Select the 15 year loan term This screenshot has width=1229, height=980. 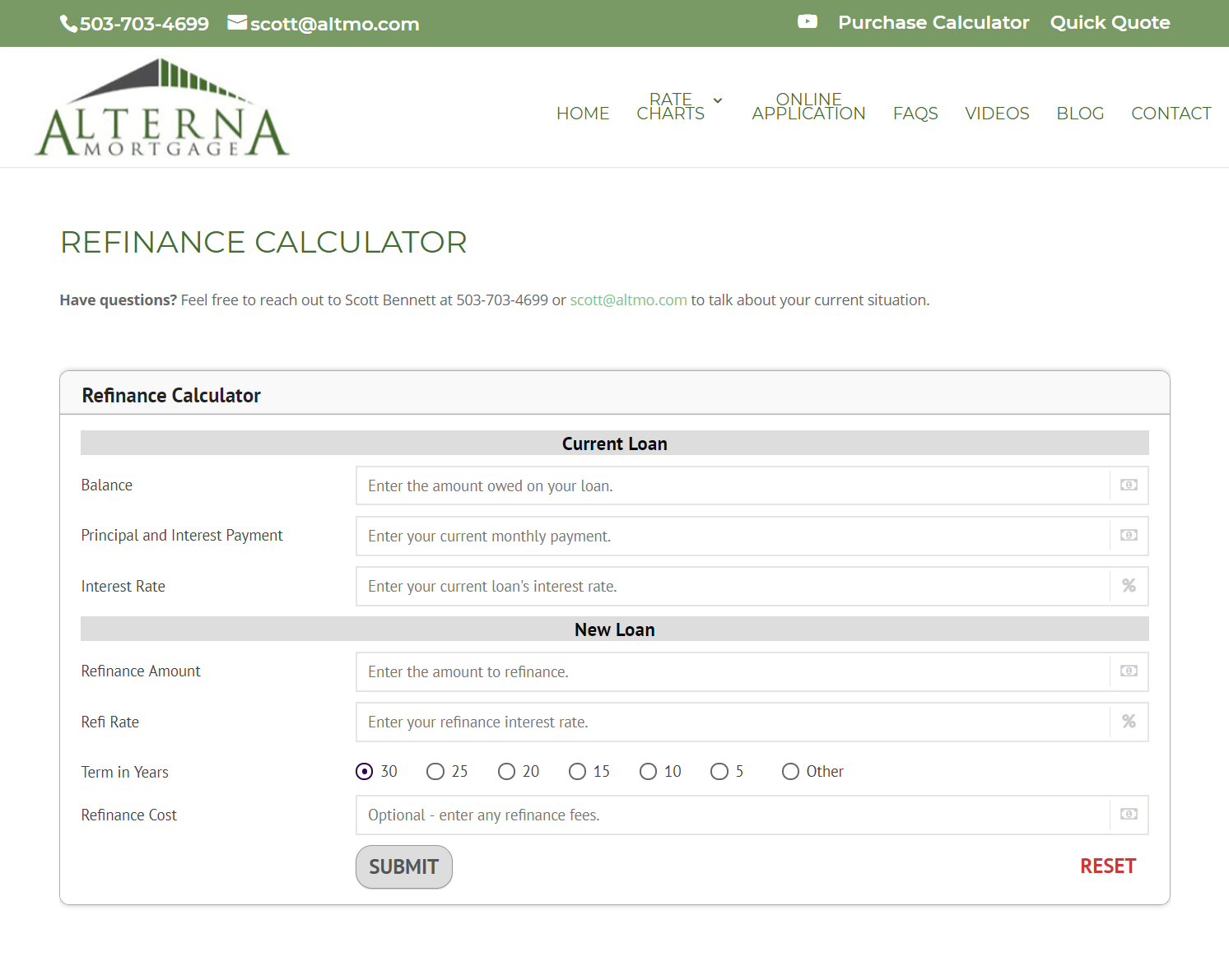tap(577, 771)
